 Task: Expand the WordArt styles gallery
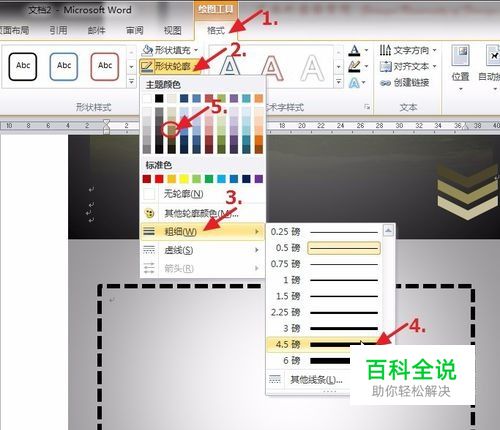coord(339,81)
